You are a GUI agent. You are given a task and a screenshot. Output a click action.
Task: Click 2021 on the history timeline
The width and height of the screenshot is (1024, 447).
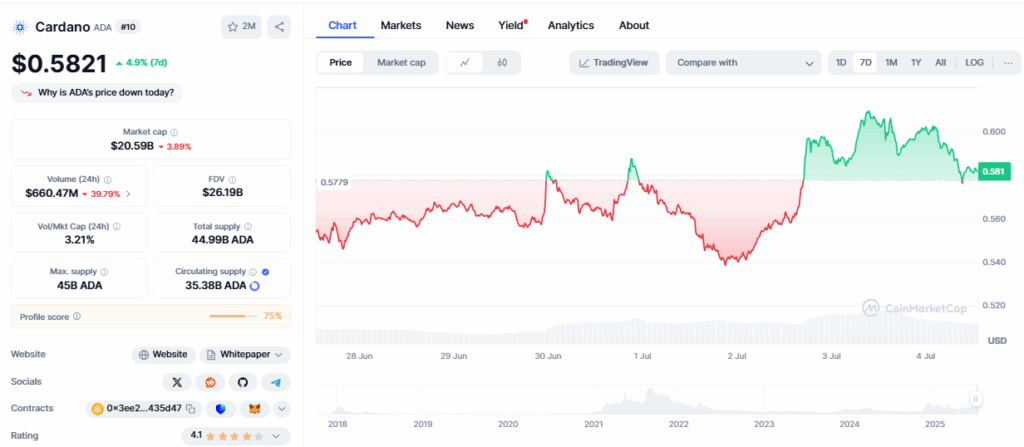point(594,423)
